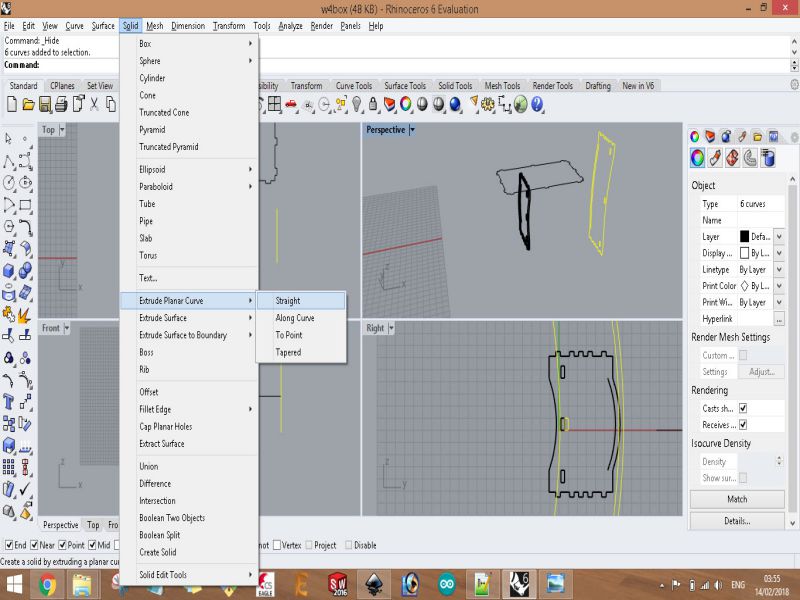Open the Perspective viewport dropdown arrow
Screen dimensions: 800x600
(x=412, y=130)
